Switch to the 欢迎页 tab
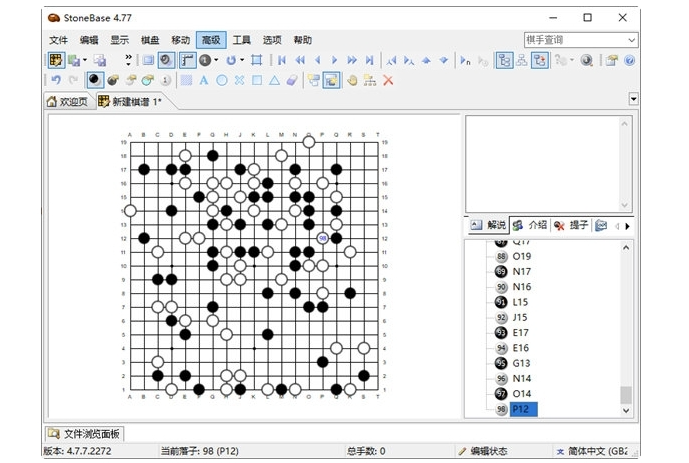This screenshot has height=463, width=689. point(67,102)
